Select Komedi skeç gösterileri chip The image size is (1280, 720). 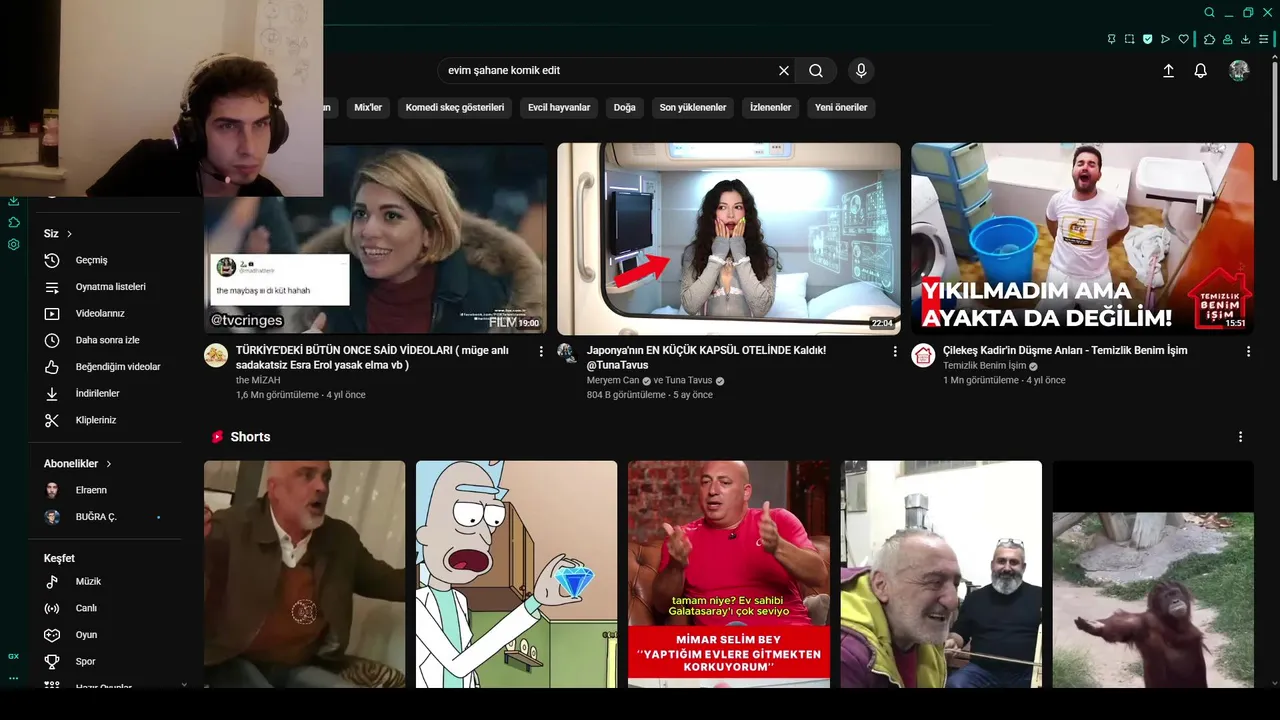[x=455, y=107]
